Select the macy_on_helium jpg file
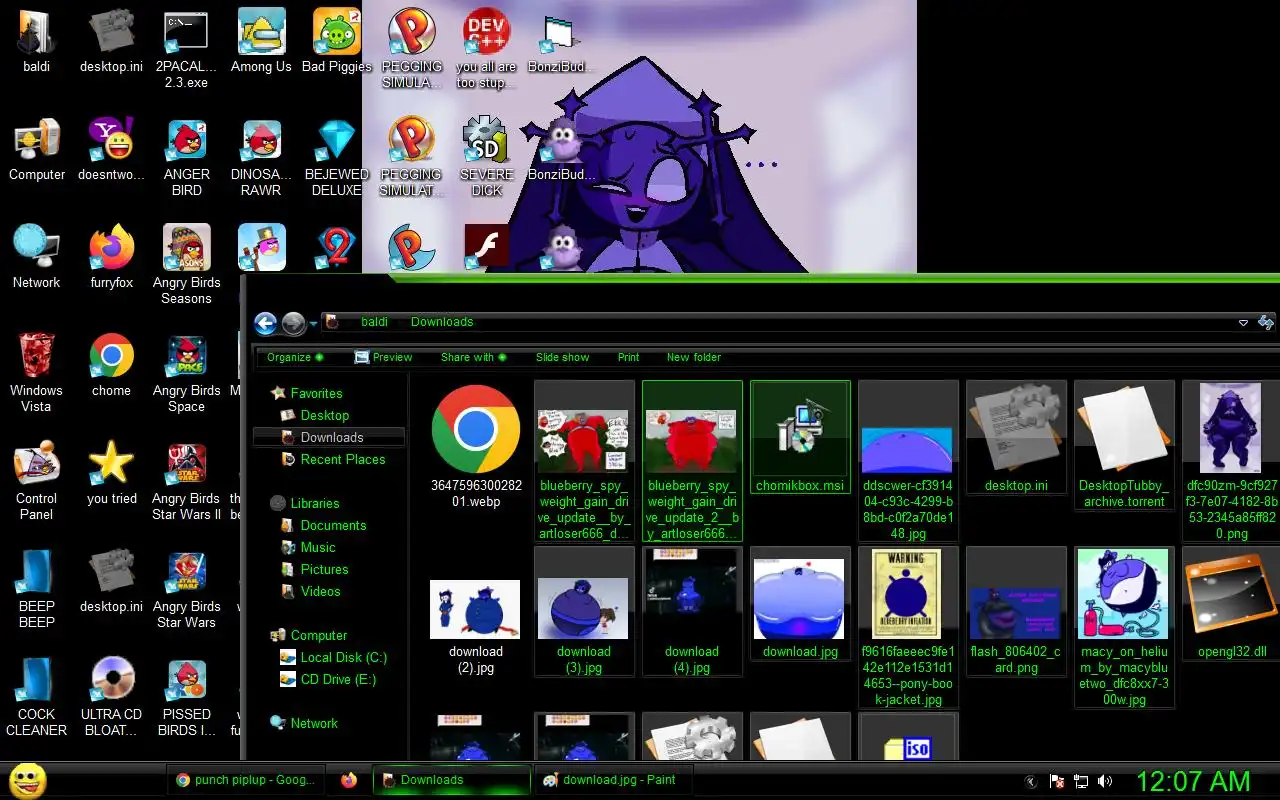Image resolution: width=1280 pixels, height=800 pixels. tap(1124, 628)
